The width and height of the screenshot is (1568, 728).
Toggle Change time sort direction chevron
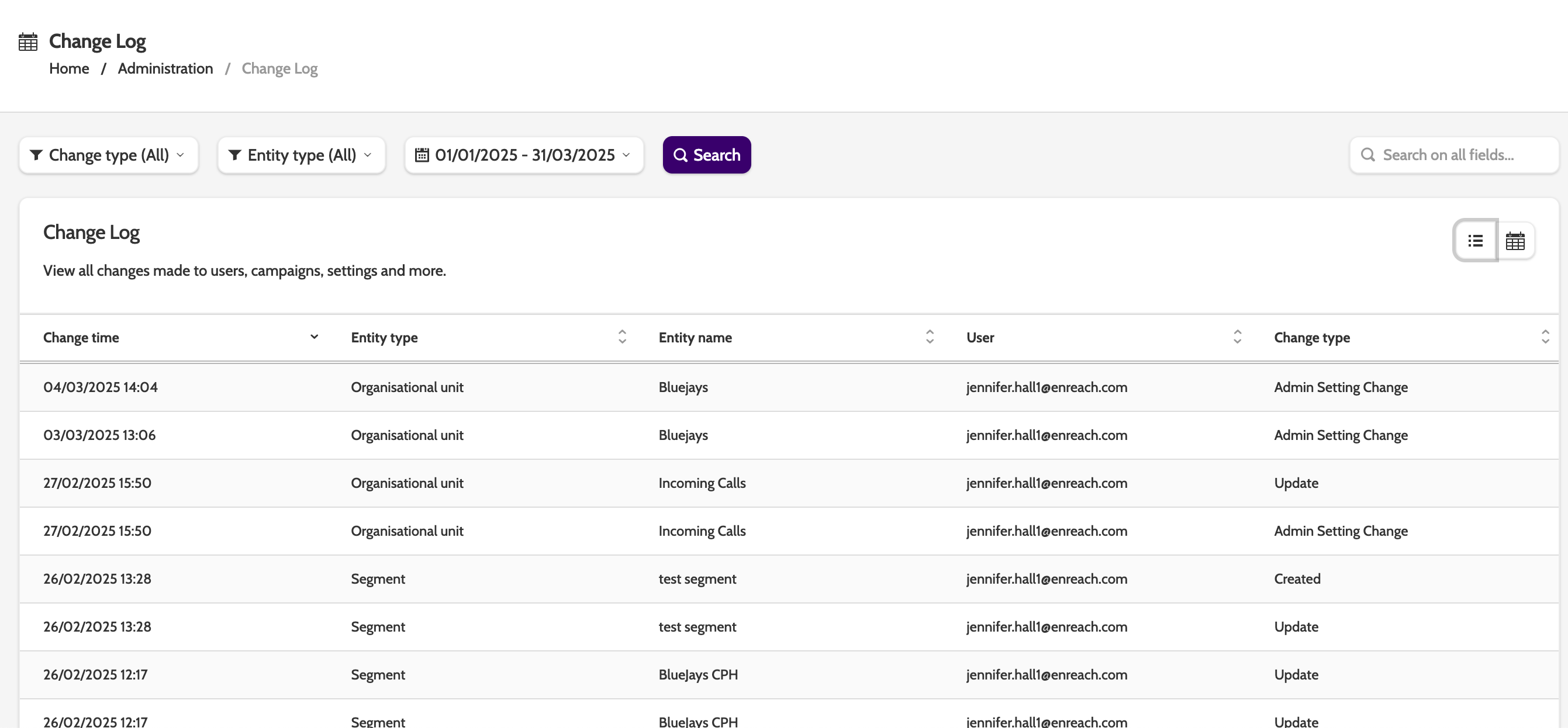[x=314, y=337]
